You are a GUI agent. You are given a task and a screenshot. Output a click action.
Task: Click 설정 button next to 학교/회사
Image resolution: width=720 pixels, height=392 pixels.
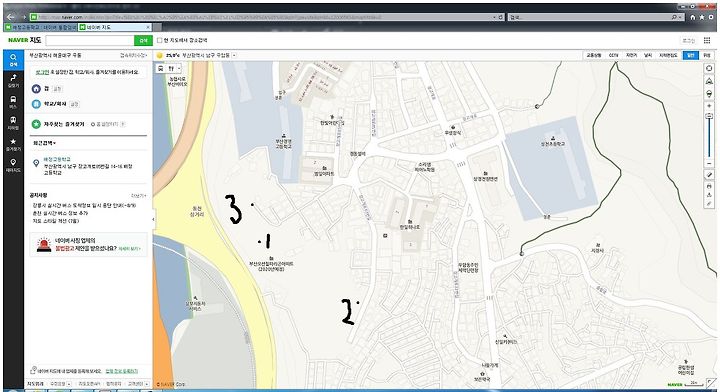74,104
